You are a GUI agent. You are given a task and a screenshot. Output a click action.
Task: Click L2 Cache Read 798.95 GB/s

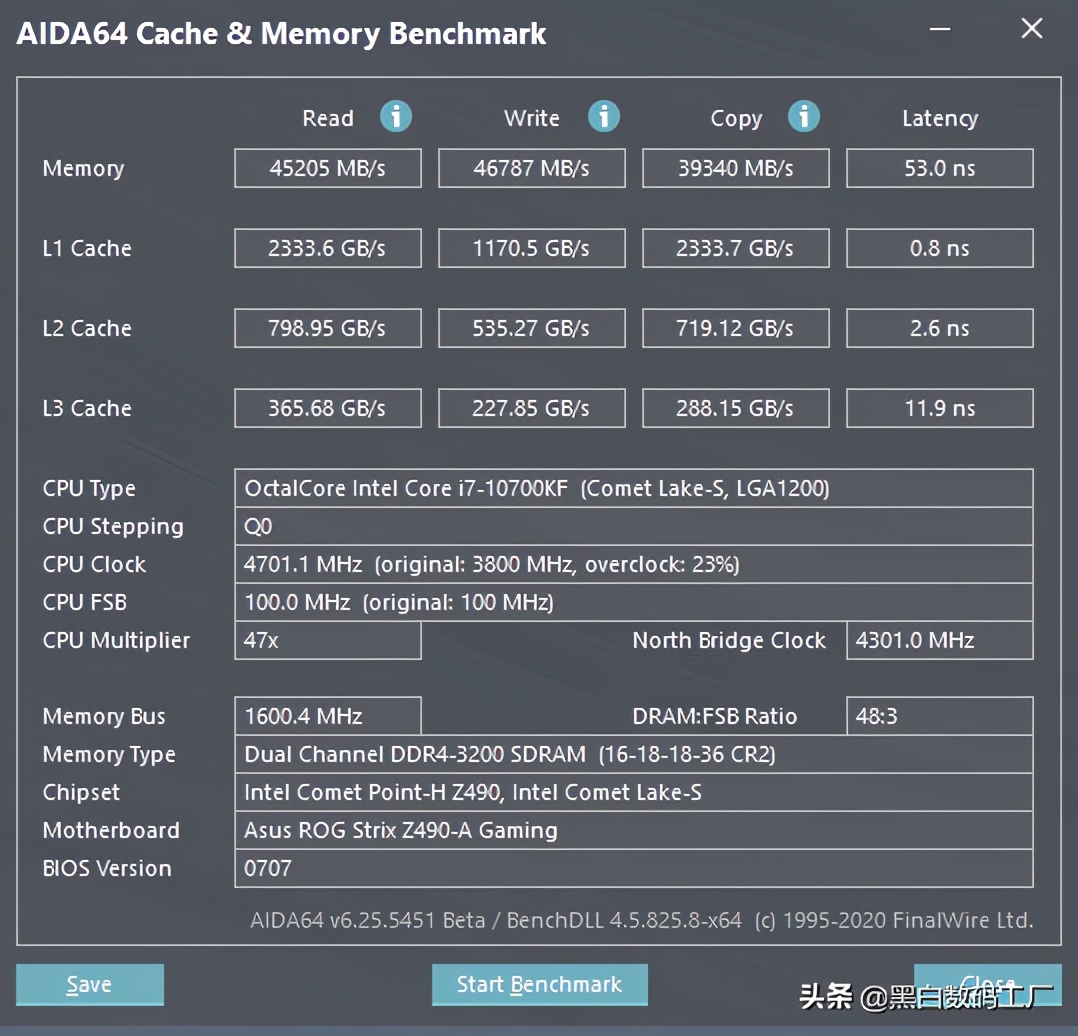[328, 328]
